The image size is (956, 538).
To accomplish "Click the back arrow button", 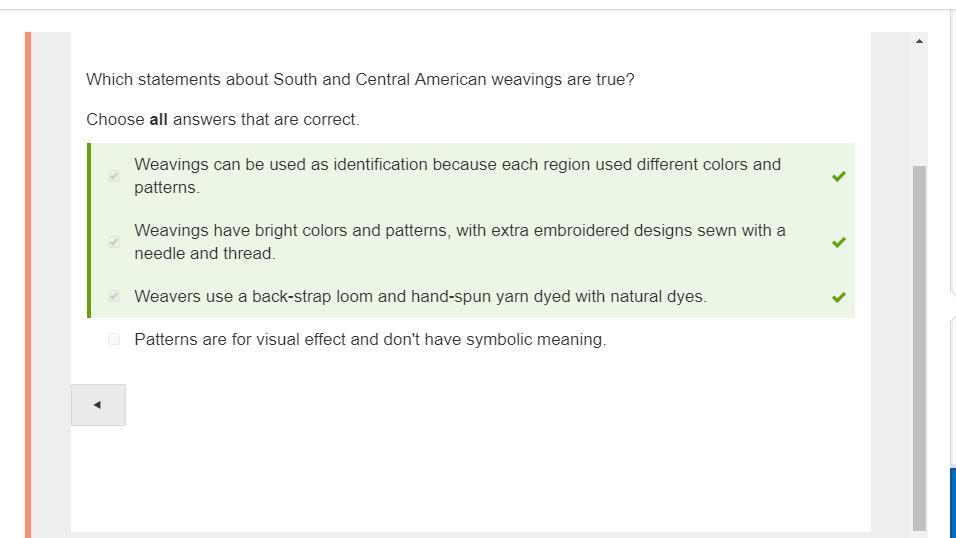I will point(98,405).
